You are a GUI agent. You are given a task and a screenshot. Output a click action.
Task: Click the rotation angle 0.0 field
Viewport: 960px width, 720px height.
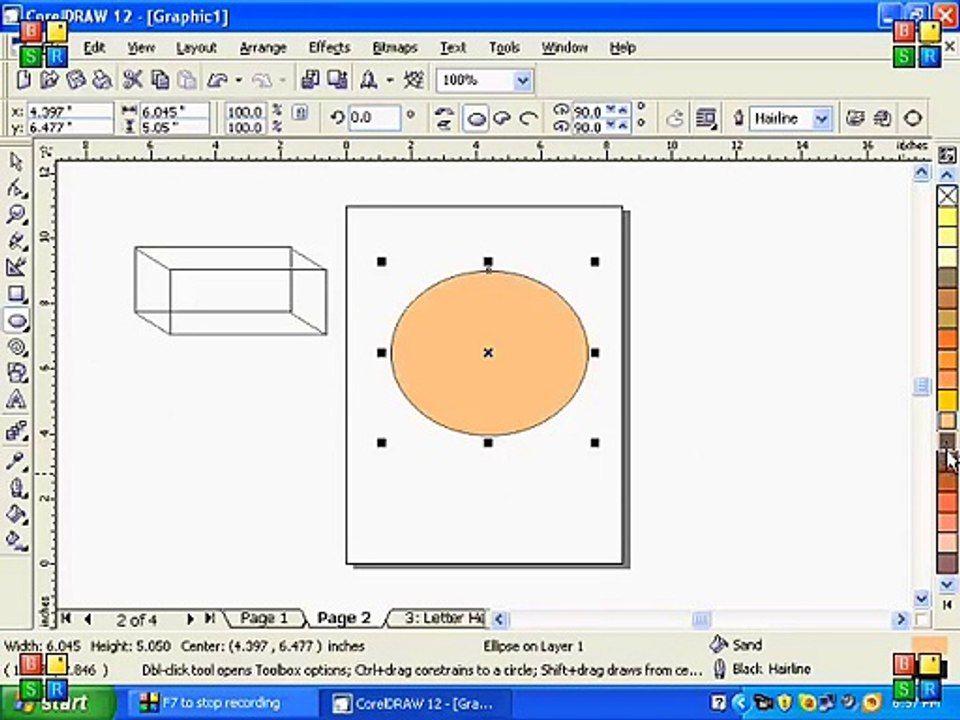click(x=373, y=118)
